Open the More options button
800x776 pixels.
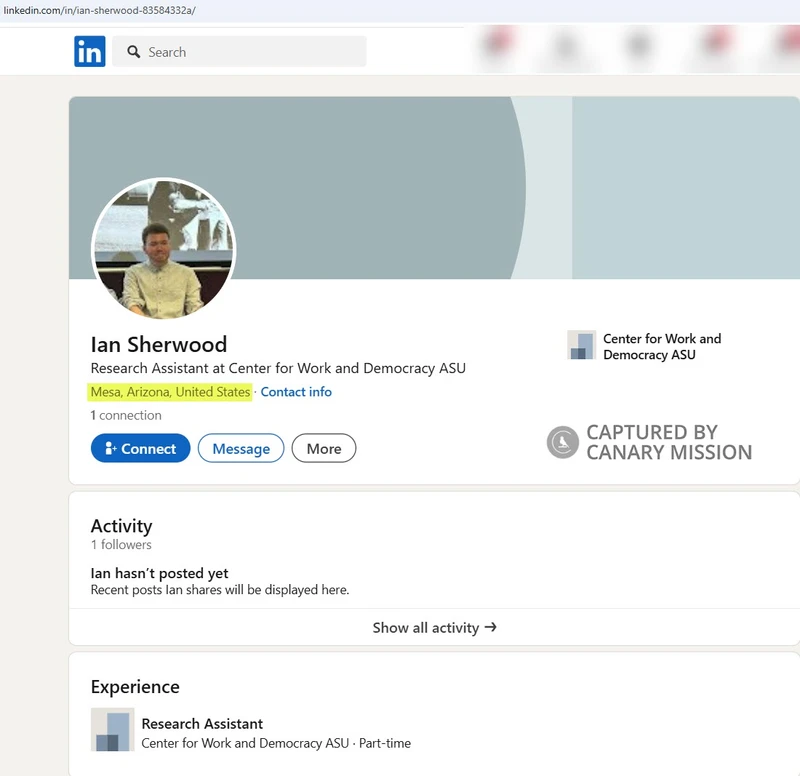323,448
